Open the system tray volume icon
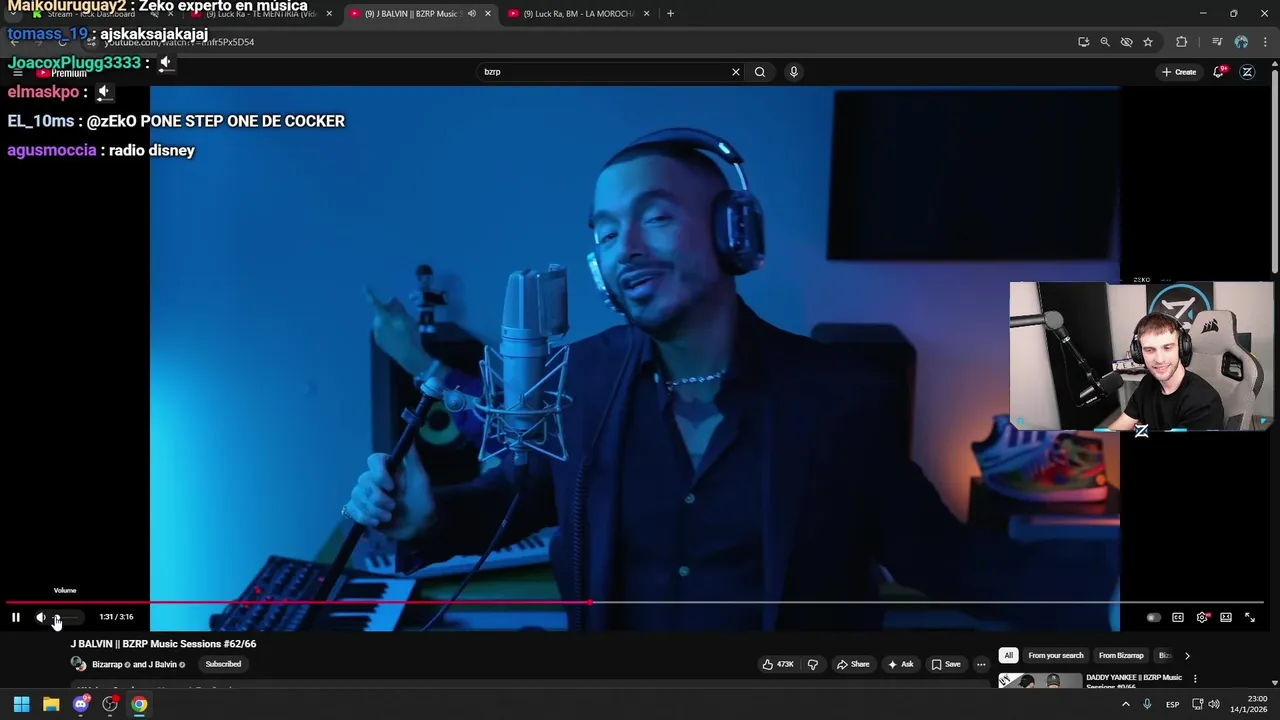 click(x=1213, y=704)
